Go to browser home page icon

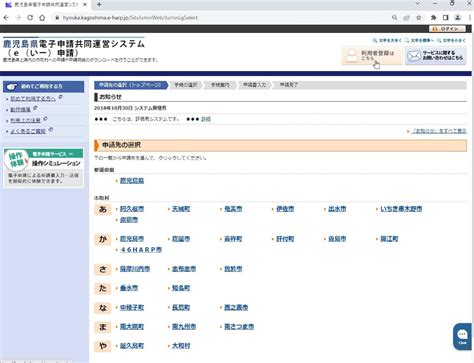[42, 18]
